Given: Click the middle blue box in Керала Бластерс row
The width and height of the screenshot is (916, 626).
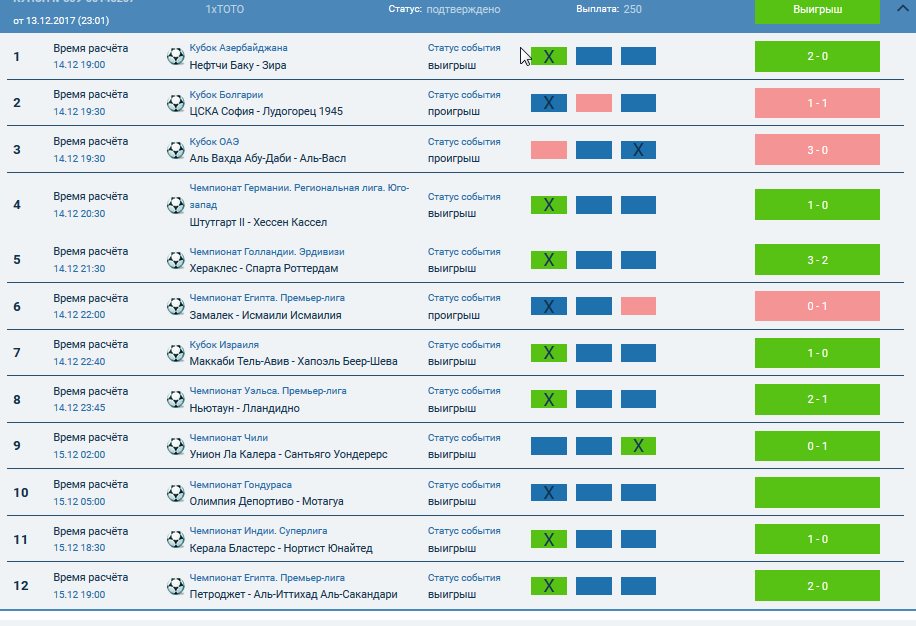Looking at the screenshot, I should click(x=594, y=539).
